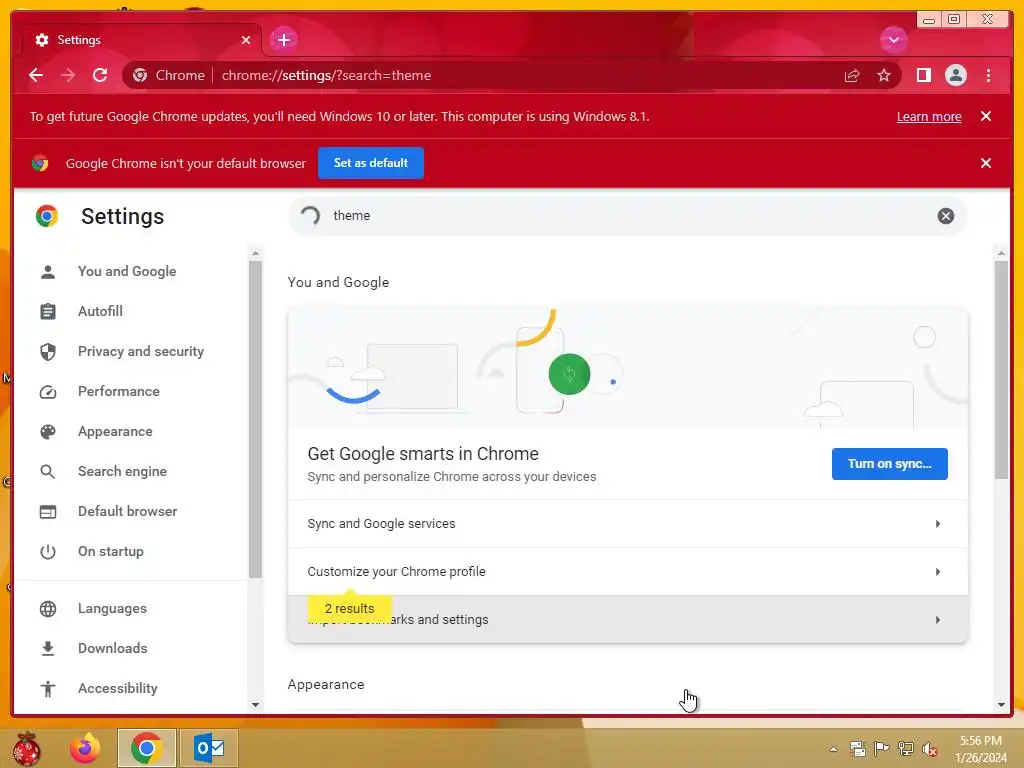Click the clipboard icon beside Autofill
Viewport: 1024px width, 768px height.
point(48,312)
